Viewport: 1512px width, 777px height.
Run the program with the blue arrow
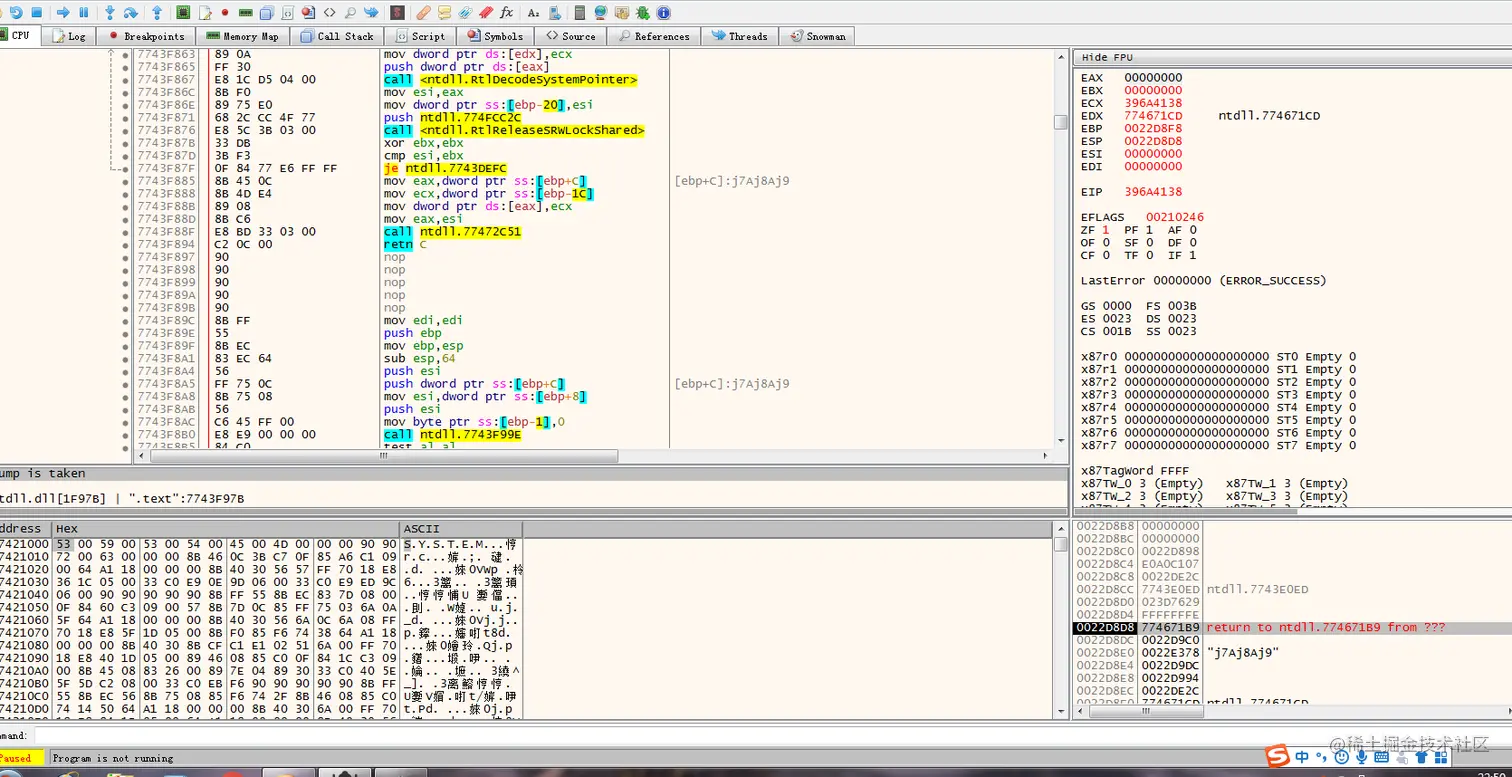tap(62, 12)
